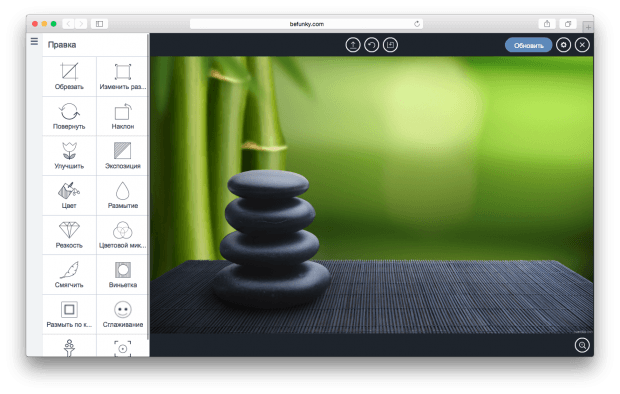This screenshot has height=394, width=620.
Task: Select the Цвет color tool
Action: (x=69, y=195)
